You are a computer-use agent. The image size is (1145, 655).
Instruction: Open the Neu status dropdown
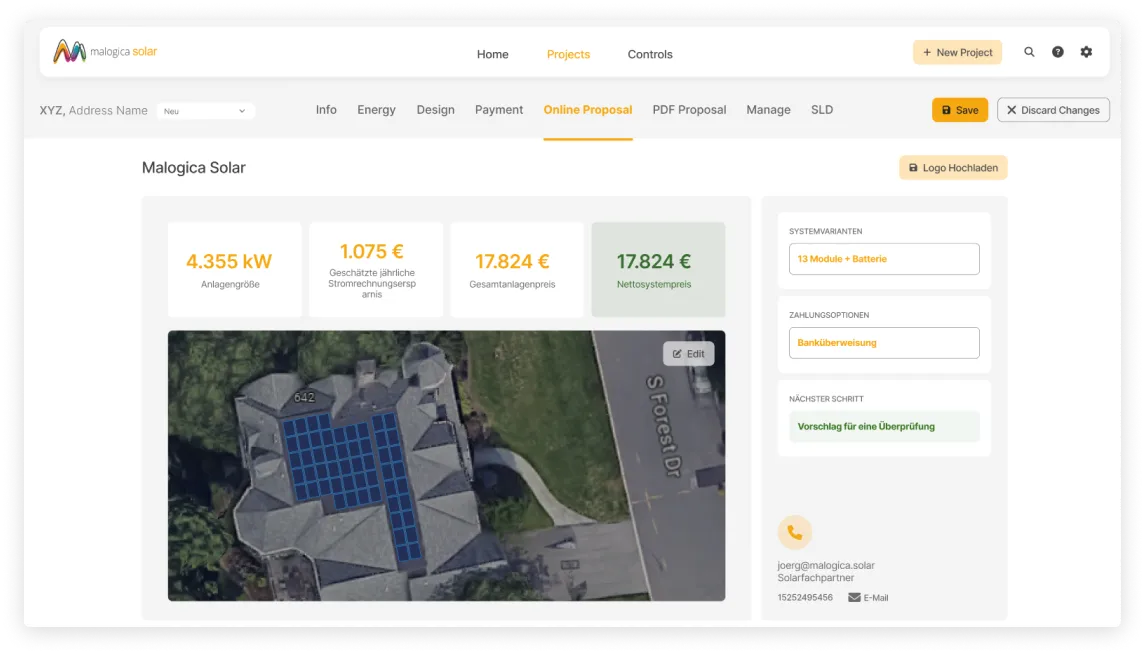click(x=206, y=111)
